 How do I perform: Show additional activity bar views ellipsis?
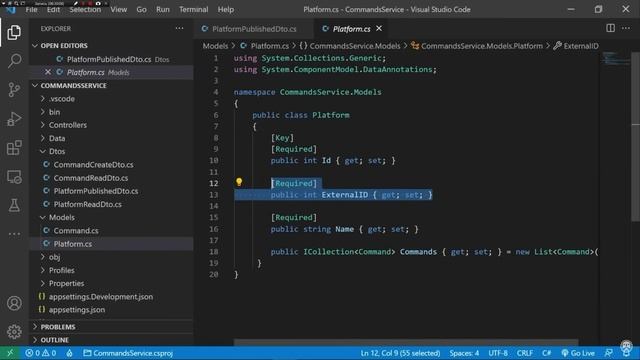point(14,234)
